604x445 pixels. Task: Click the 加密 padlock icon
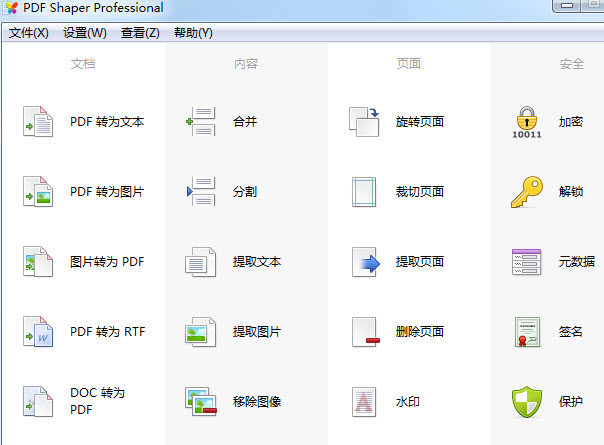pos(527,122)
